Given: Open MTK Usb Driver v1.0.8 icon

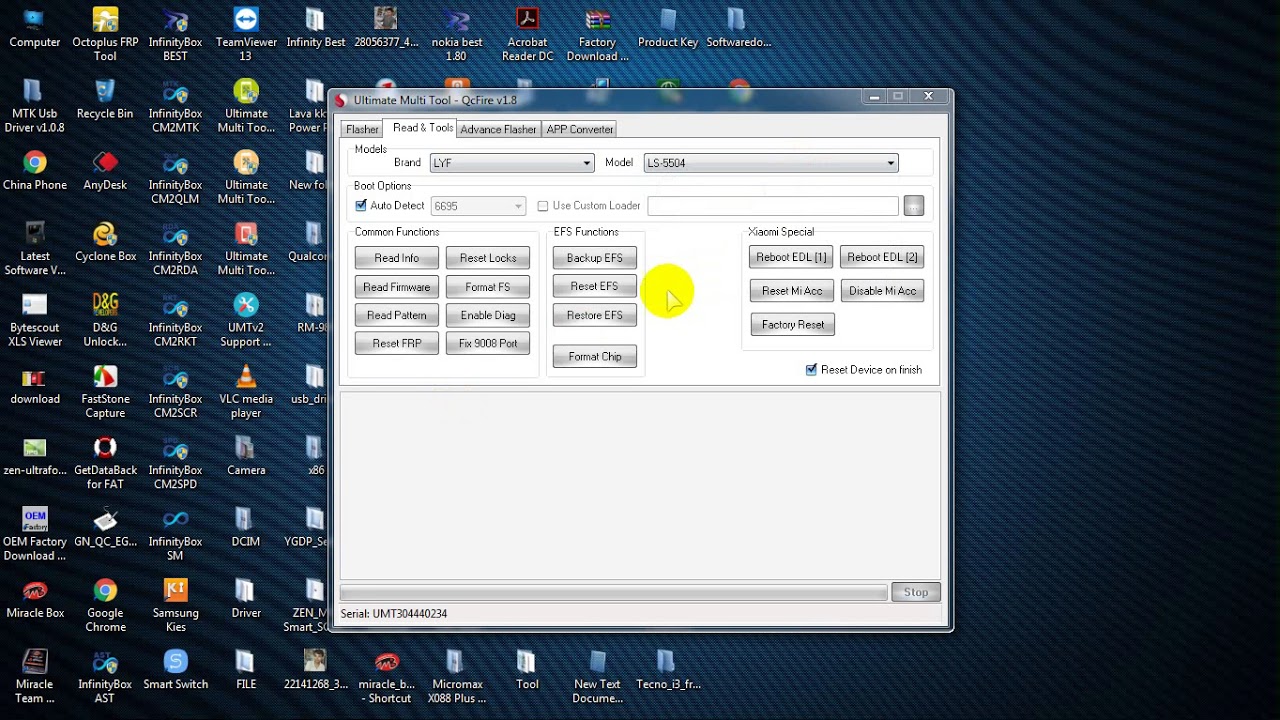Looking at the screenshot, I should pos(35,105).
